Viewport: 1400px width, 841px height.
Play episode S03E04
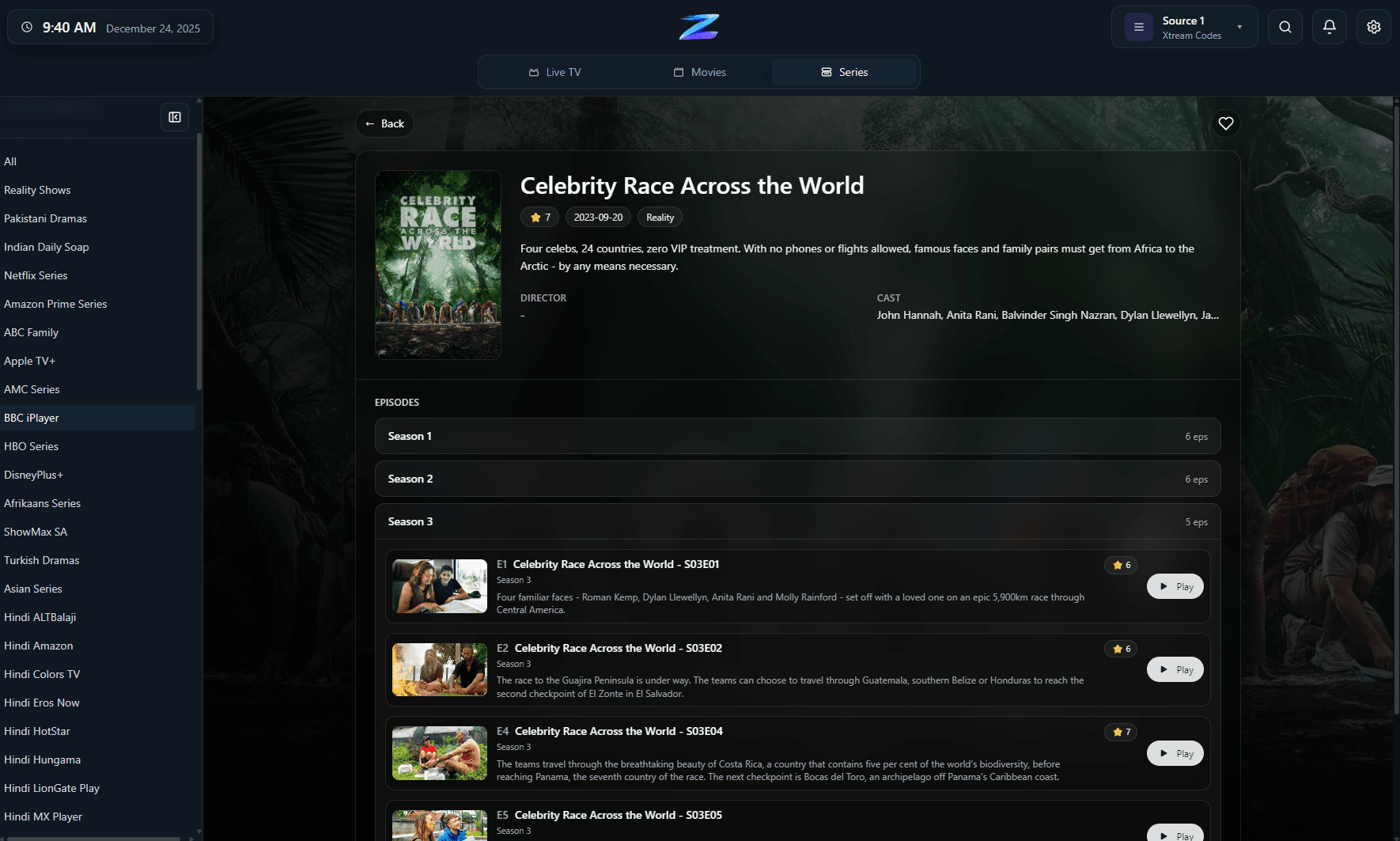(1175, 753)
